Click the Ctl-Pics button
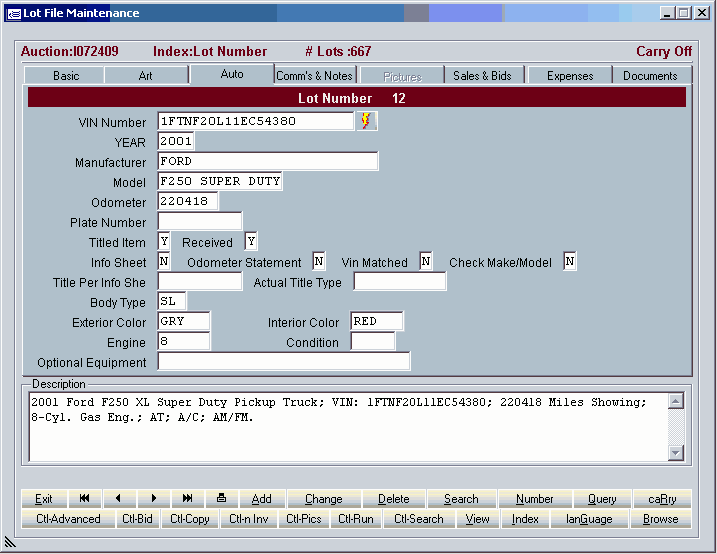 pyautogui.click(x=304, y=519)
